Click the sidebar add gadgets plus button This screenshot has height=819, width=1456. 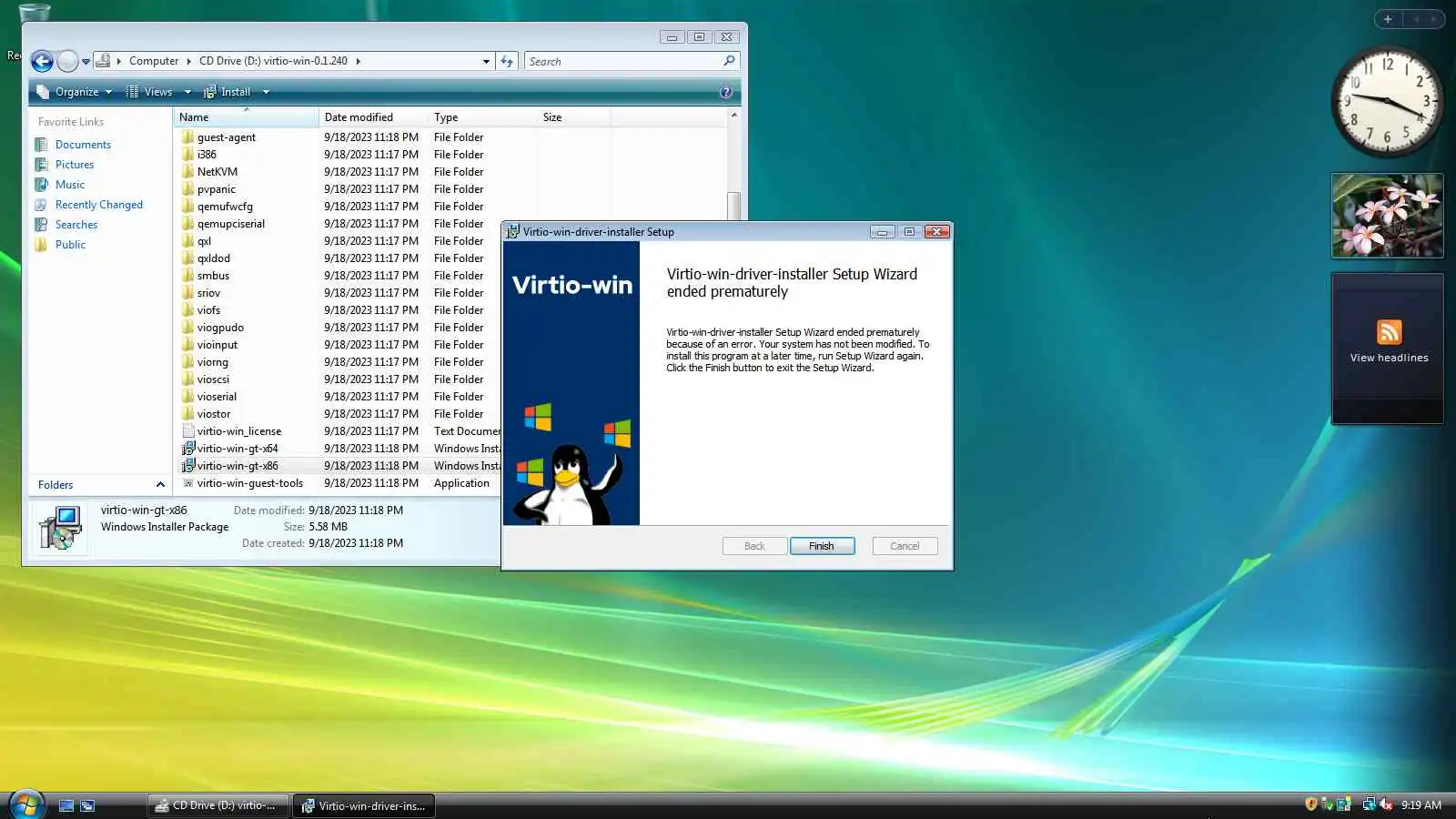[x=1388, y=18]
